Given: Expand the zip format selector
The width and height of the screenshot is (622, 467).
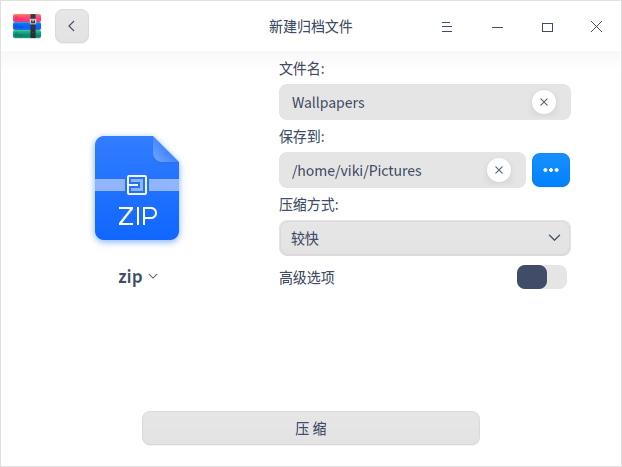Looking at the screenshot, I should 138,277.
